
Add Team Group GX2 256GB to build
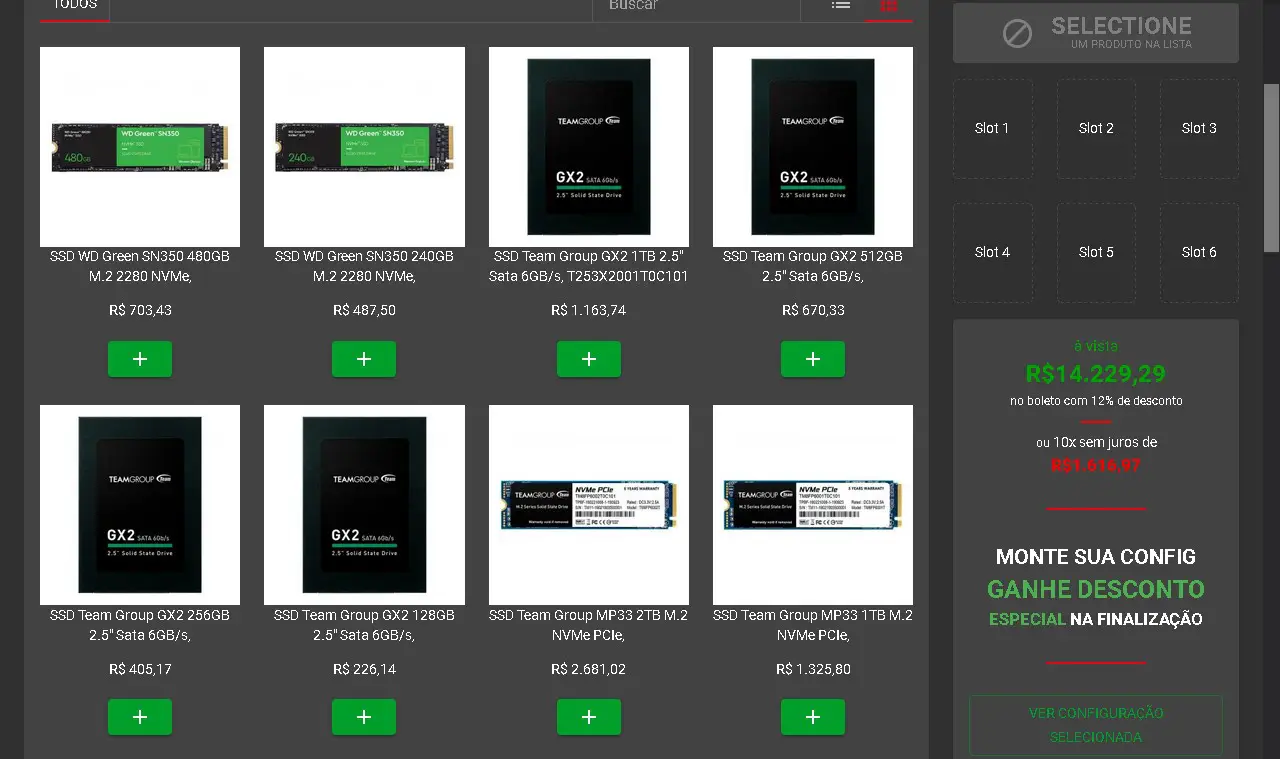point(140,717)
